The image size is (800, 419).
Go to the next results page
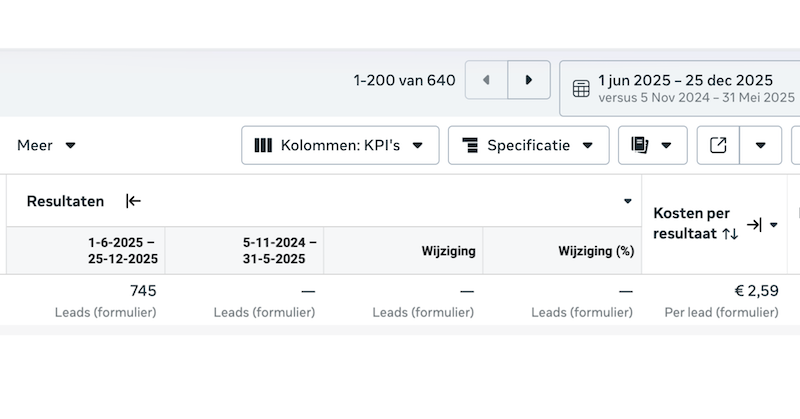tap(529, 80)
